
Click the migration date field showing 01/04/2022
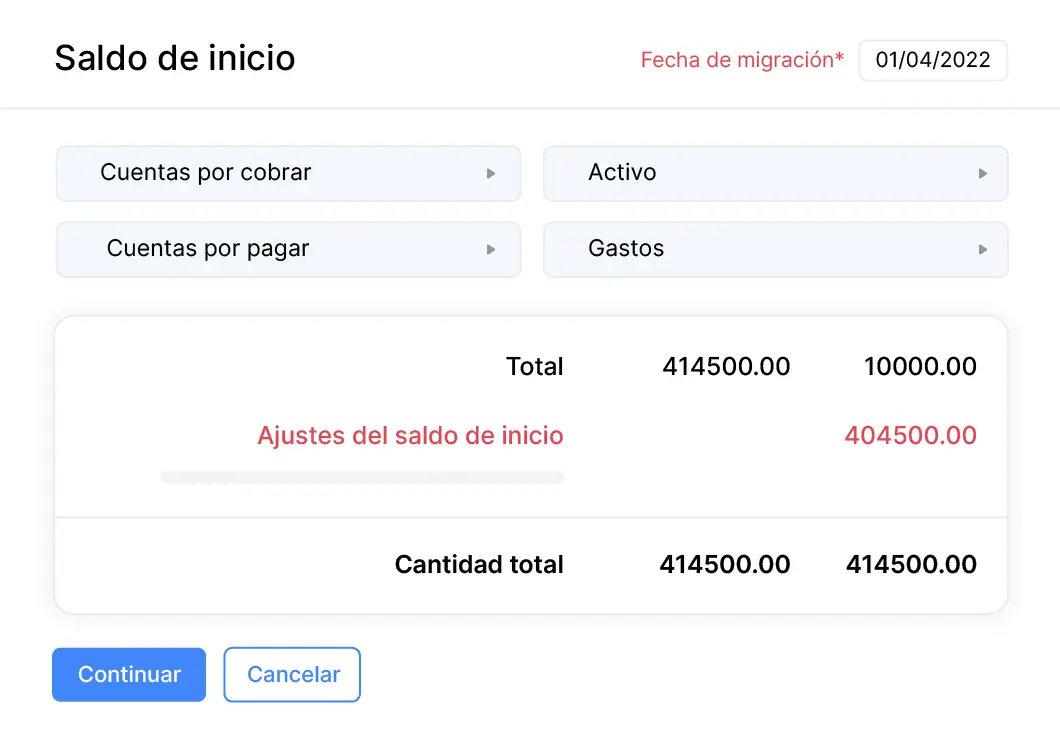point(932,60)
